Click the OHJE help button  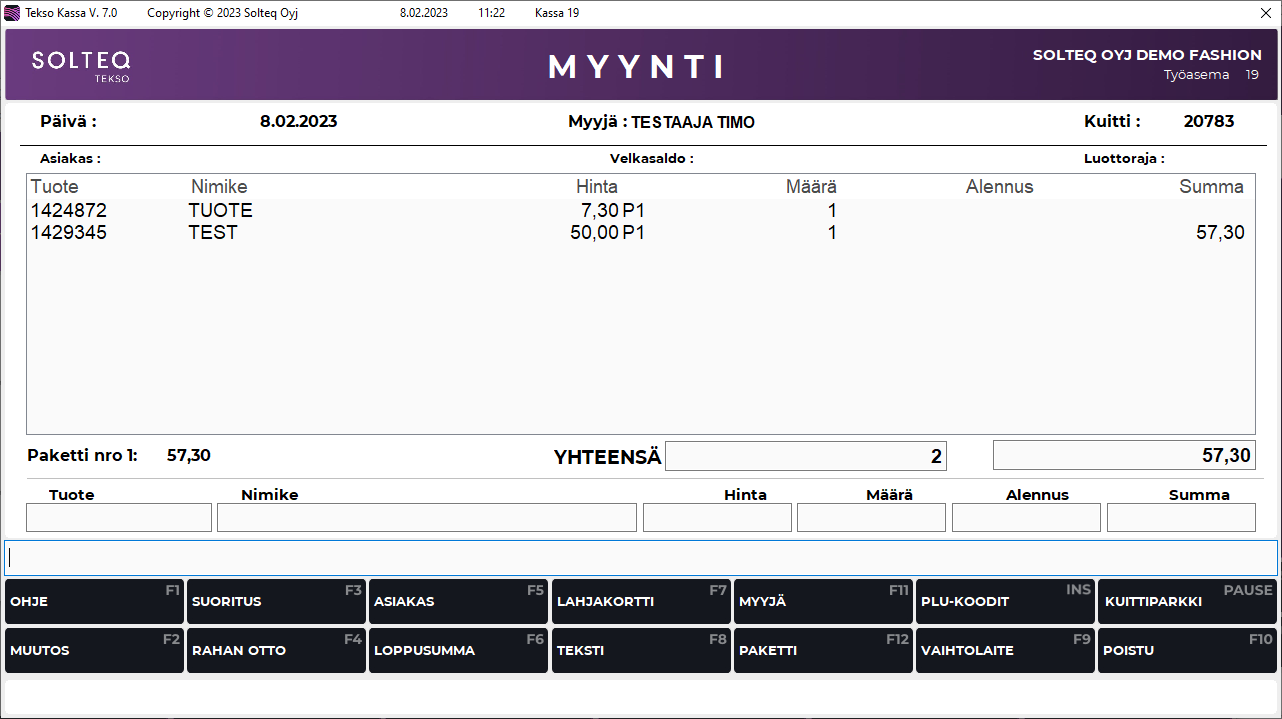(x=94, y=602)
